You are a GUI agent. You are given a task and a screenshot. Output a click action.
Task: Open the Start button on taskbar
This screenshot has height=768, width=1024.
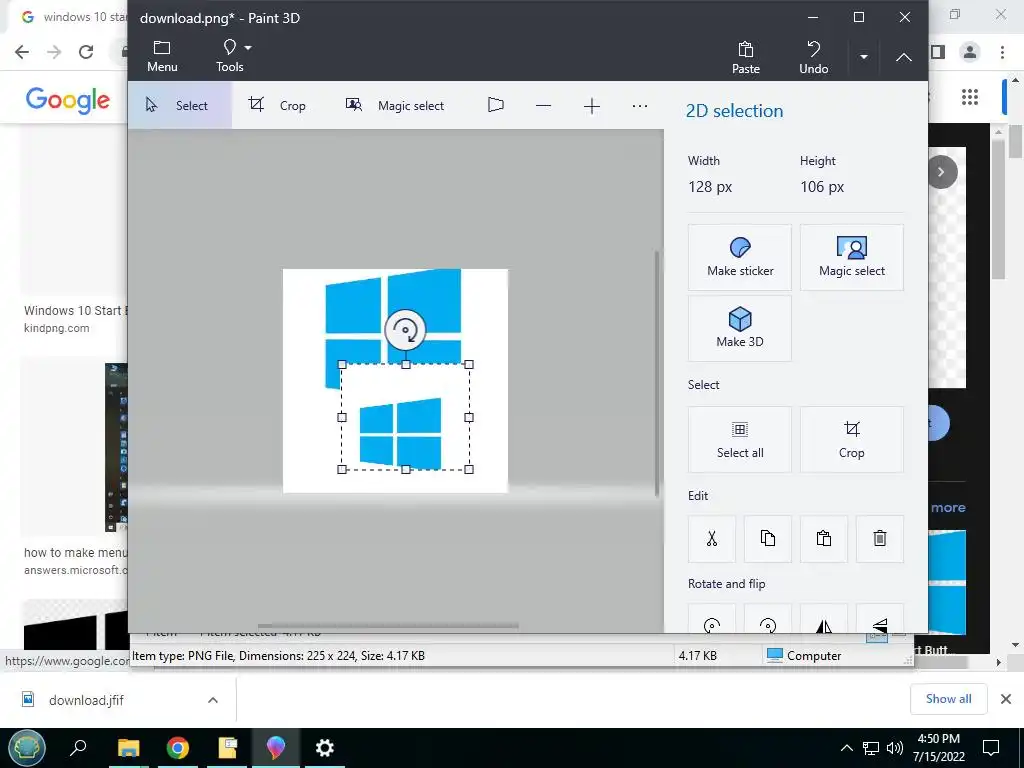[x=27, y=748]
